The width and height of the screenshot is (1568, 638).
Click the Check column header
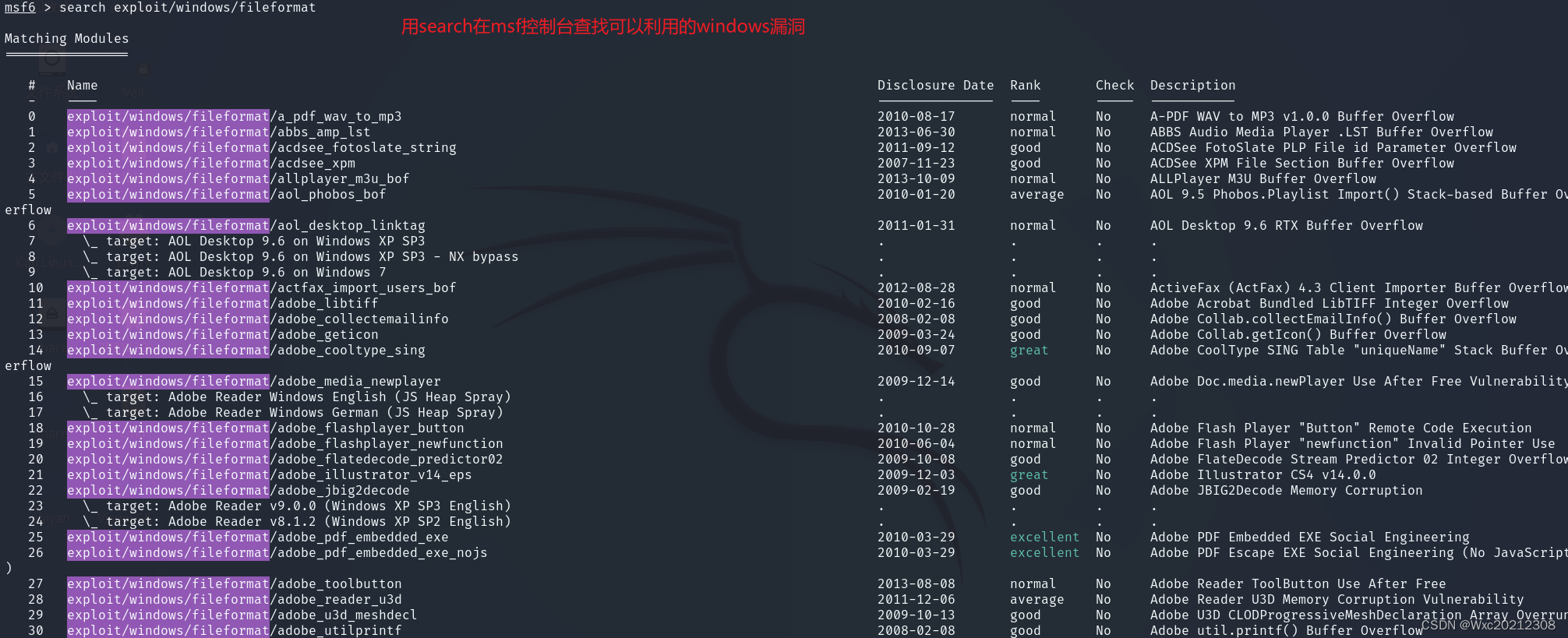point(1115,86)
